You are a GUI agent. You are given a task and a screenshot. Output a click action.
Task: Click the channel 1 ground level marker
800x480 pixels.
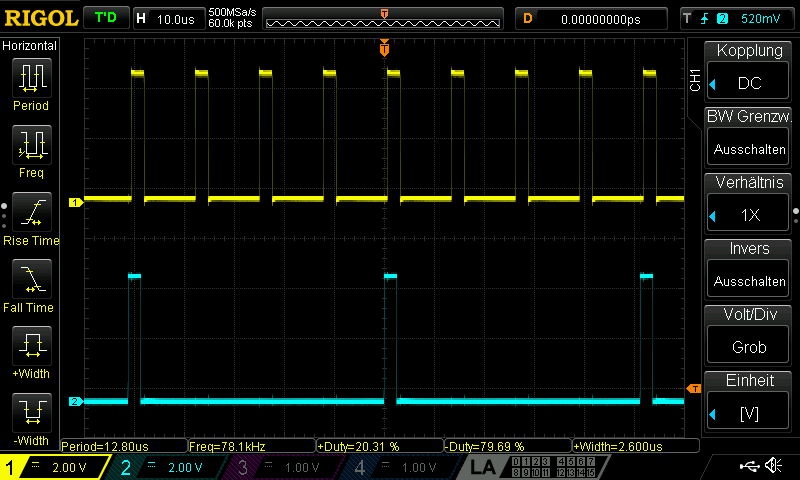coord(76,203)
